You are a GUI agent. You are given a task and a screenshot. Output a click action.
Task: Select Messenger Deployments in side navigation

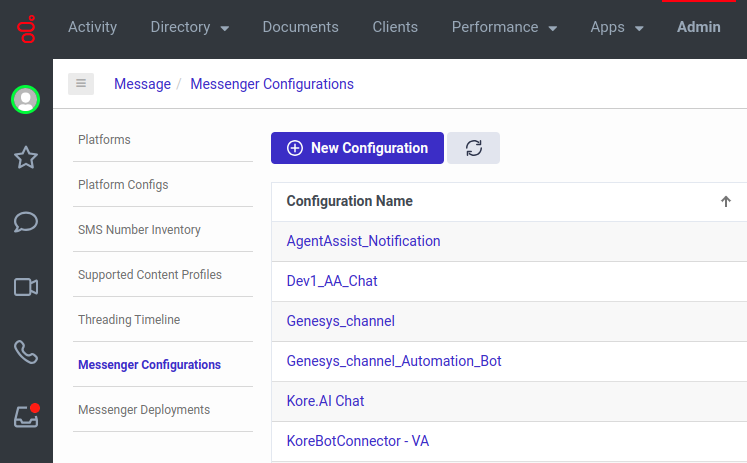144,410
